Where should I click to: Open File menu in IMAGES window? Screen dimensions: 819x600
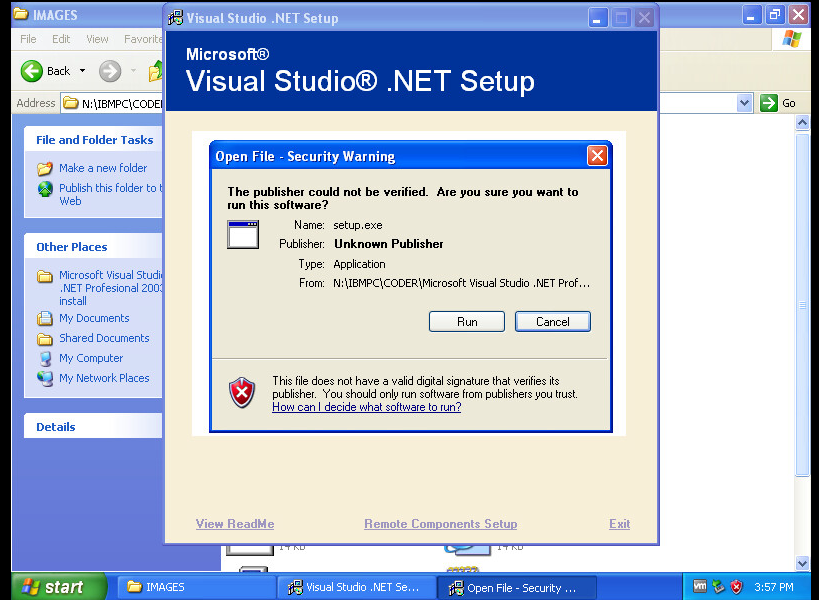coord(28,39)
